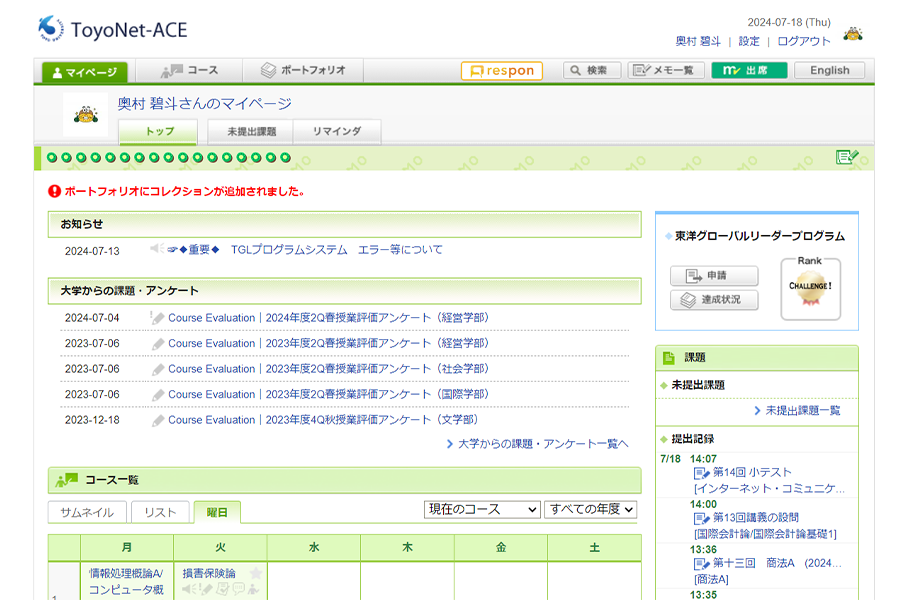Viewport: 900px width, 600px height.
Task: Click the CHALLENGE! rank badge
Action: click(810, 289)
